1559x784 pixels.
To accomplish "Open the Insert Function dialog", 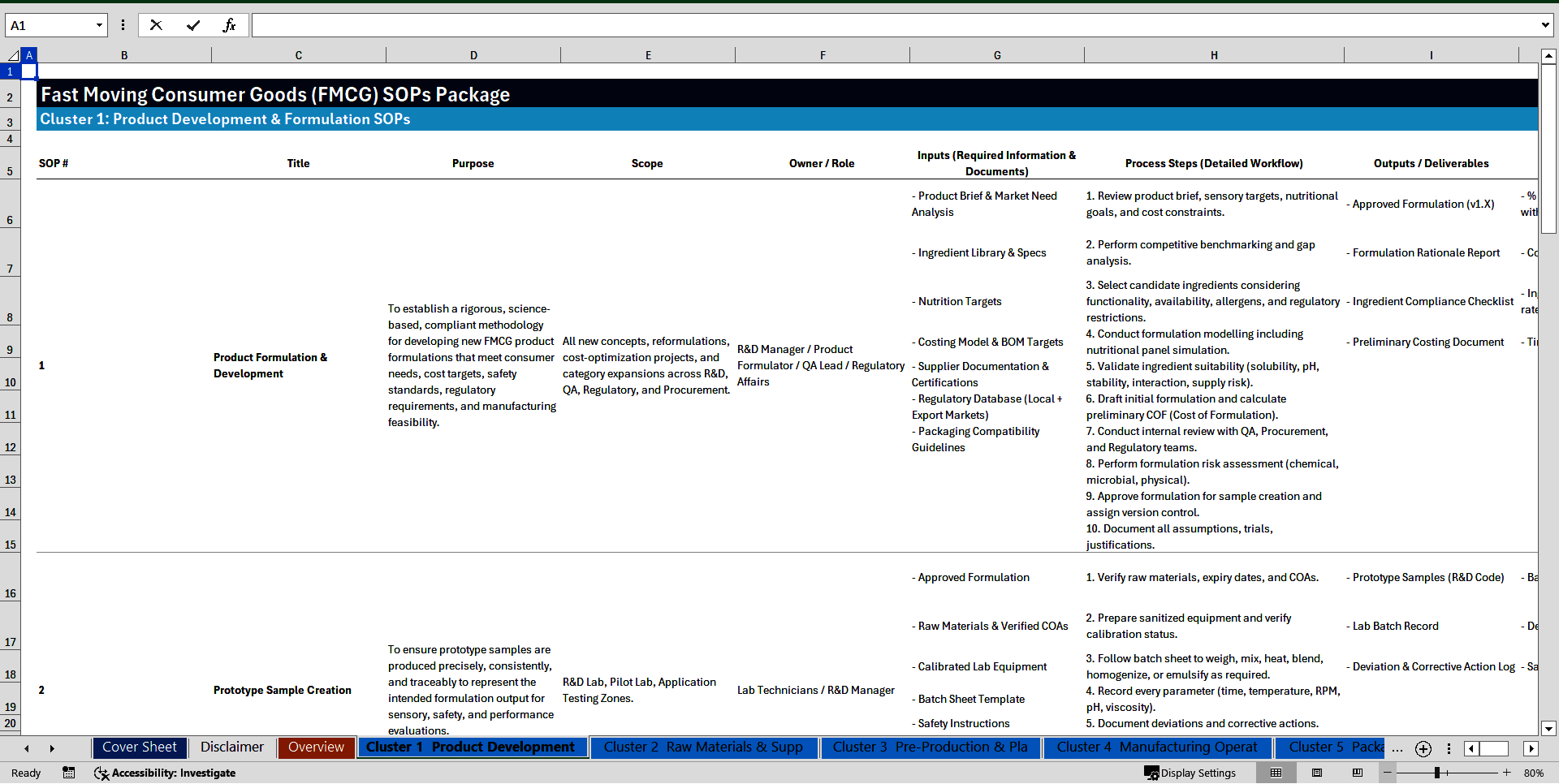I will tap(230, 24).
